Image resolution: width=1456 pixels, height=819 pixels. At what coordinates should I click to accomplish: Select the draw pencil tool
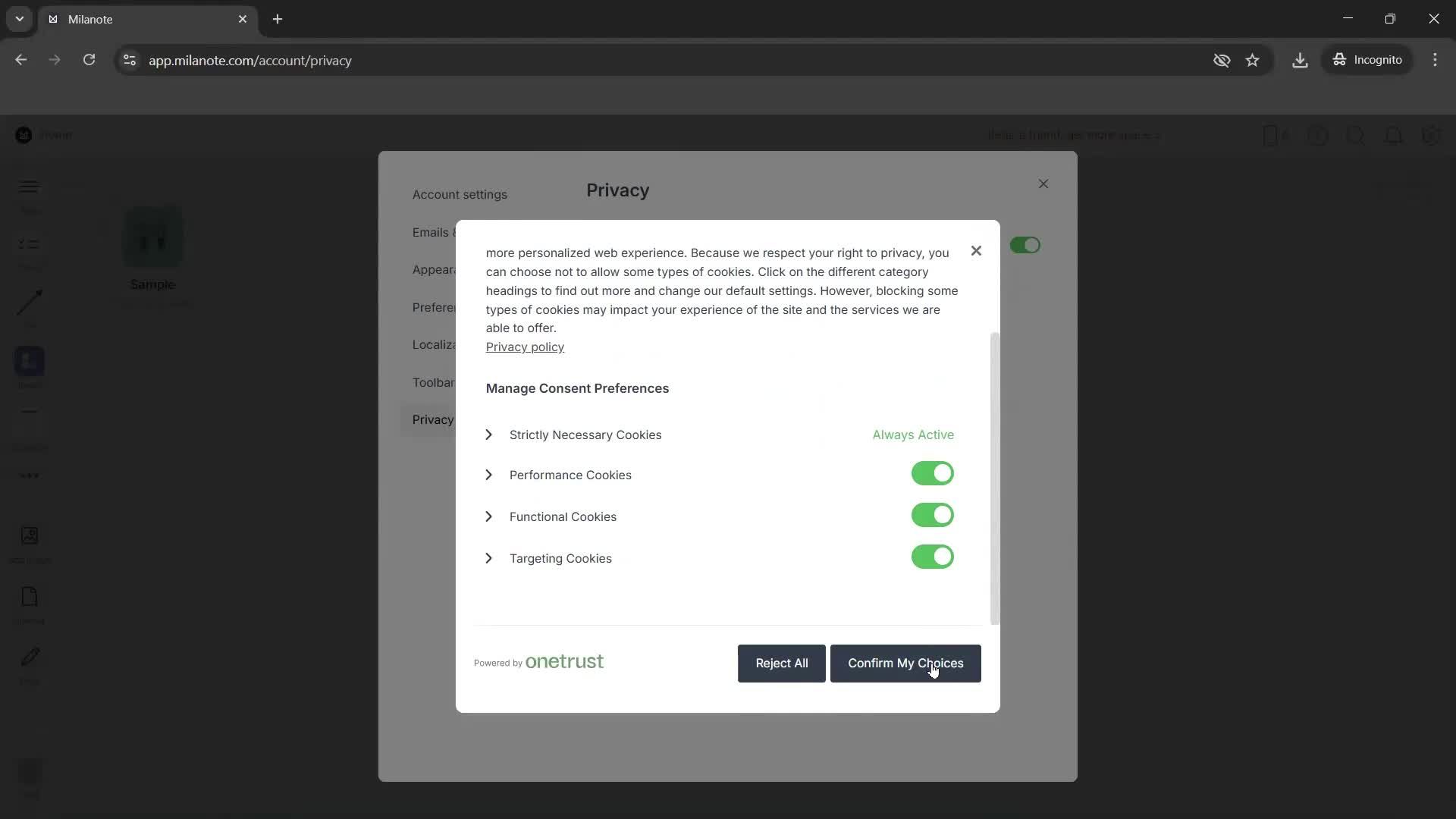click(x=29, y=658)
